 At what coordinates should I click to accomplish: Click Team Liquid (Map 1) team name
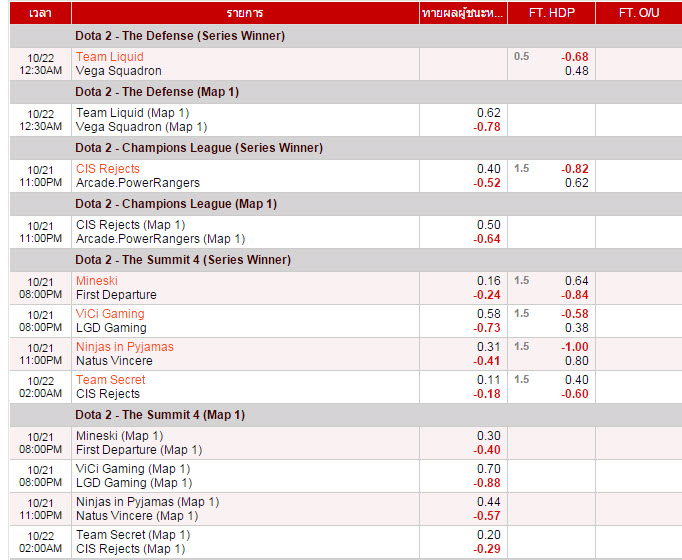click(133, 113)
